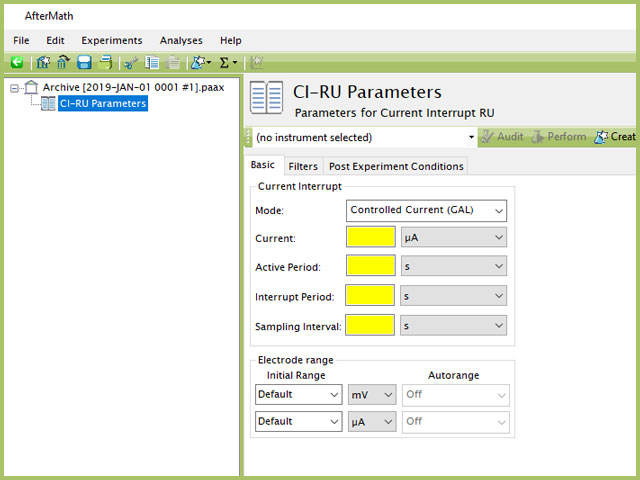The image size is (640, 480).
Task: Click the Audit button
Action: (x=502, y=136)
